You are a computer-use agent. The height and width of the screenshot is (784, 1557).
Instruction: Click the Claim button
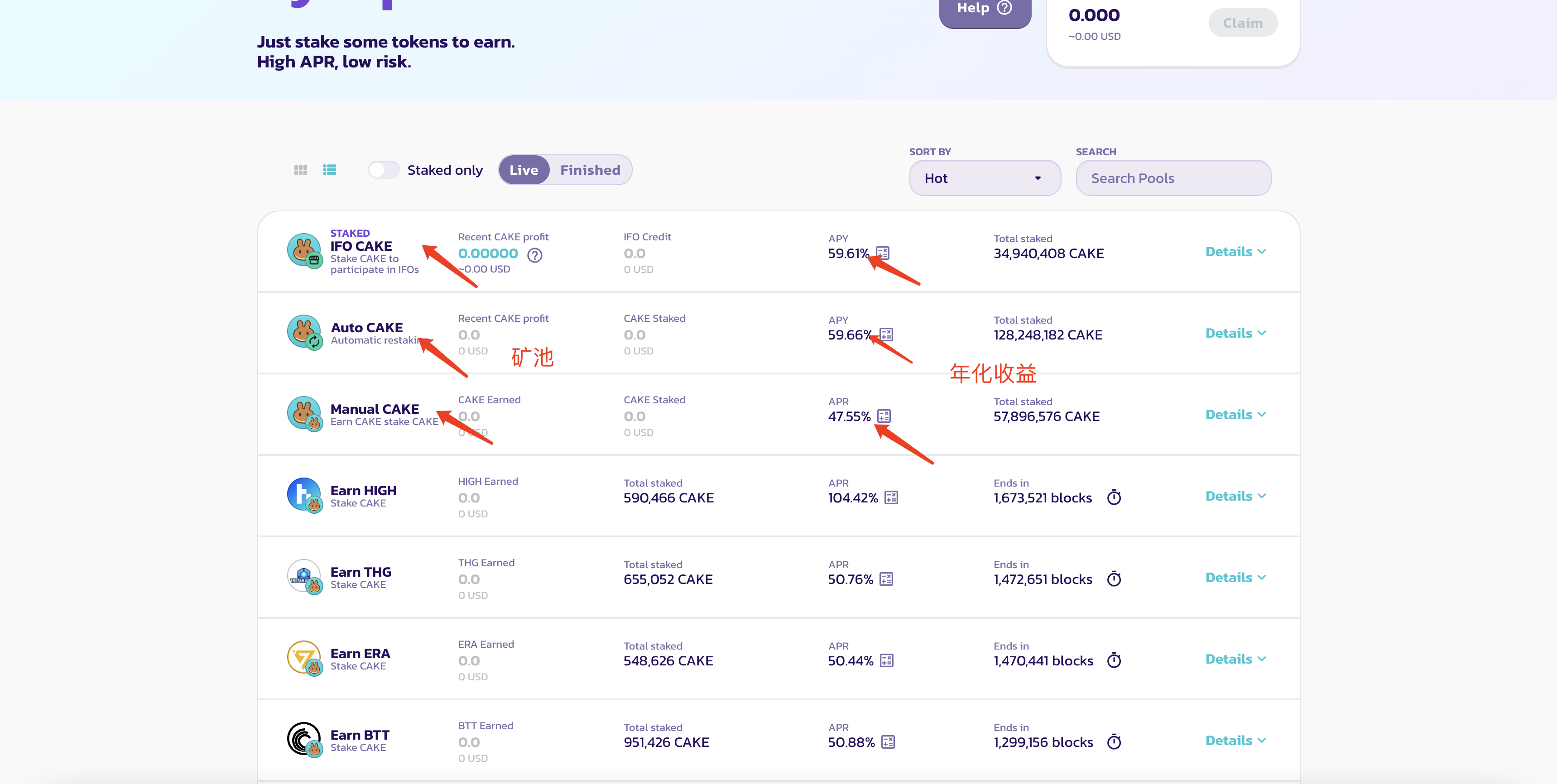[1242, 23]
